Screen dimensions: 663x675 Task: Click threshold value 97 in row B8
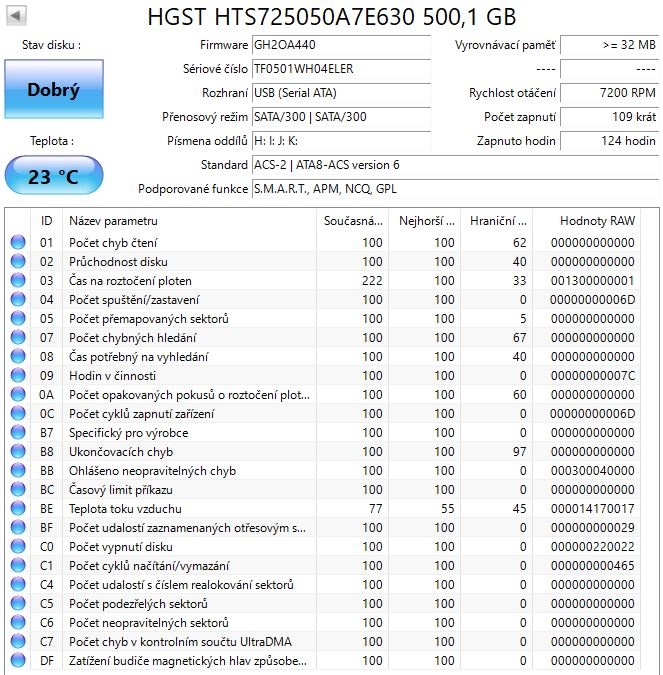(x=519, y=452)
